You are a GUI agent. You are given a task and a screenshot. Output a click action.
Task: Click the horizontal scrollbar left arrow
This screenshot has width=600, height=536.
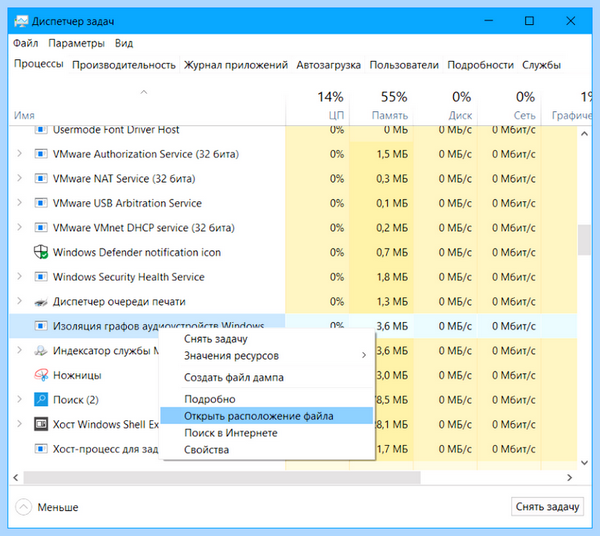[x=16, y=477]
